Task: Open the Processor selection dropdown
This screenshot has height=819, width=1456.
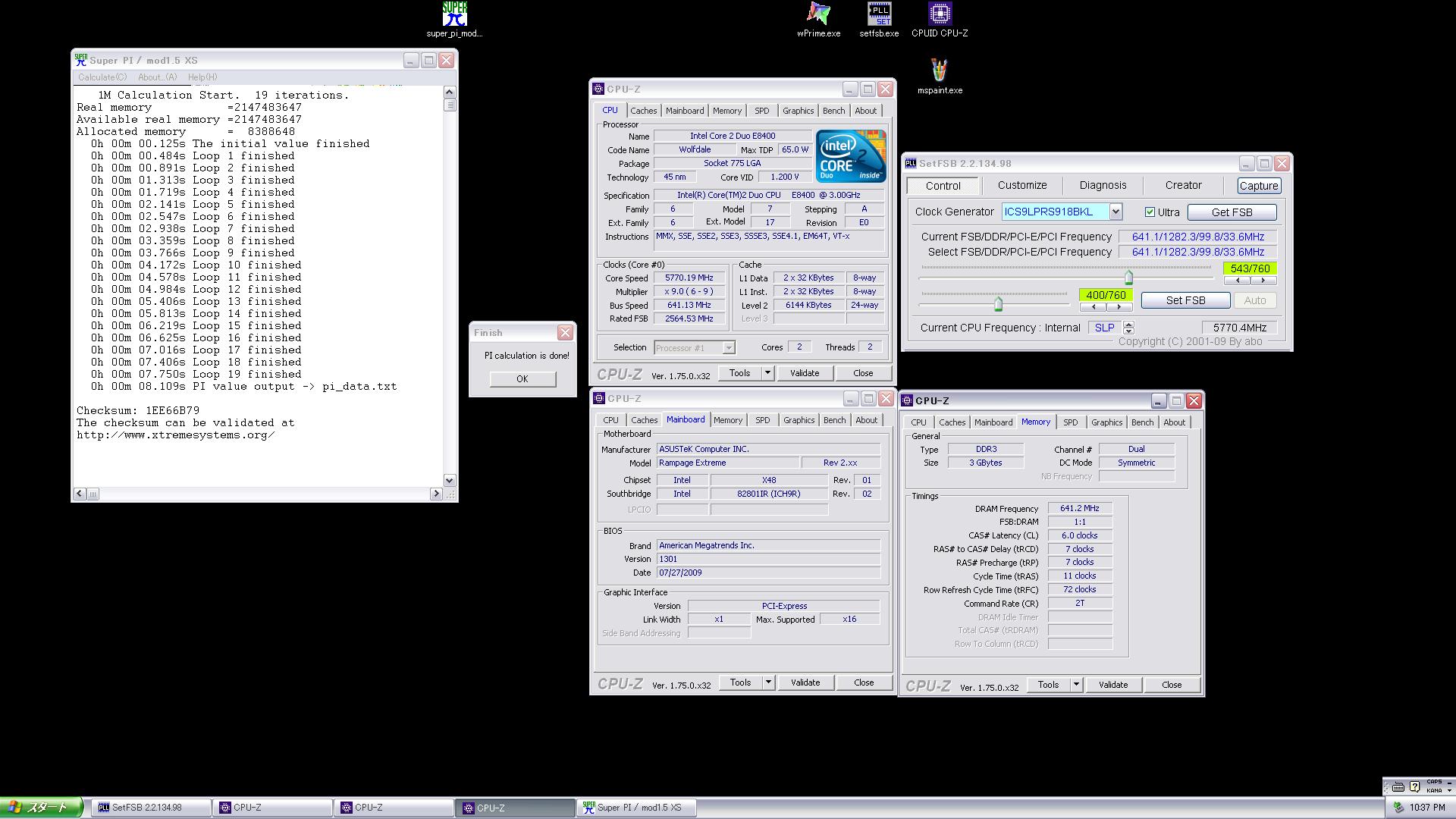Action: [x=729, y=347]
